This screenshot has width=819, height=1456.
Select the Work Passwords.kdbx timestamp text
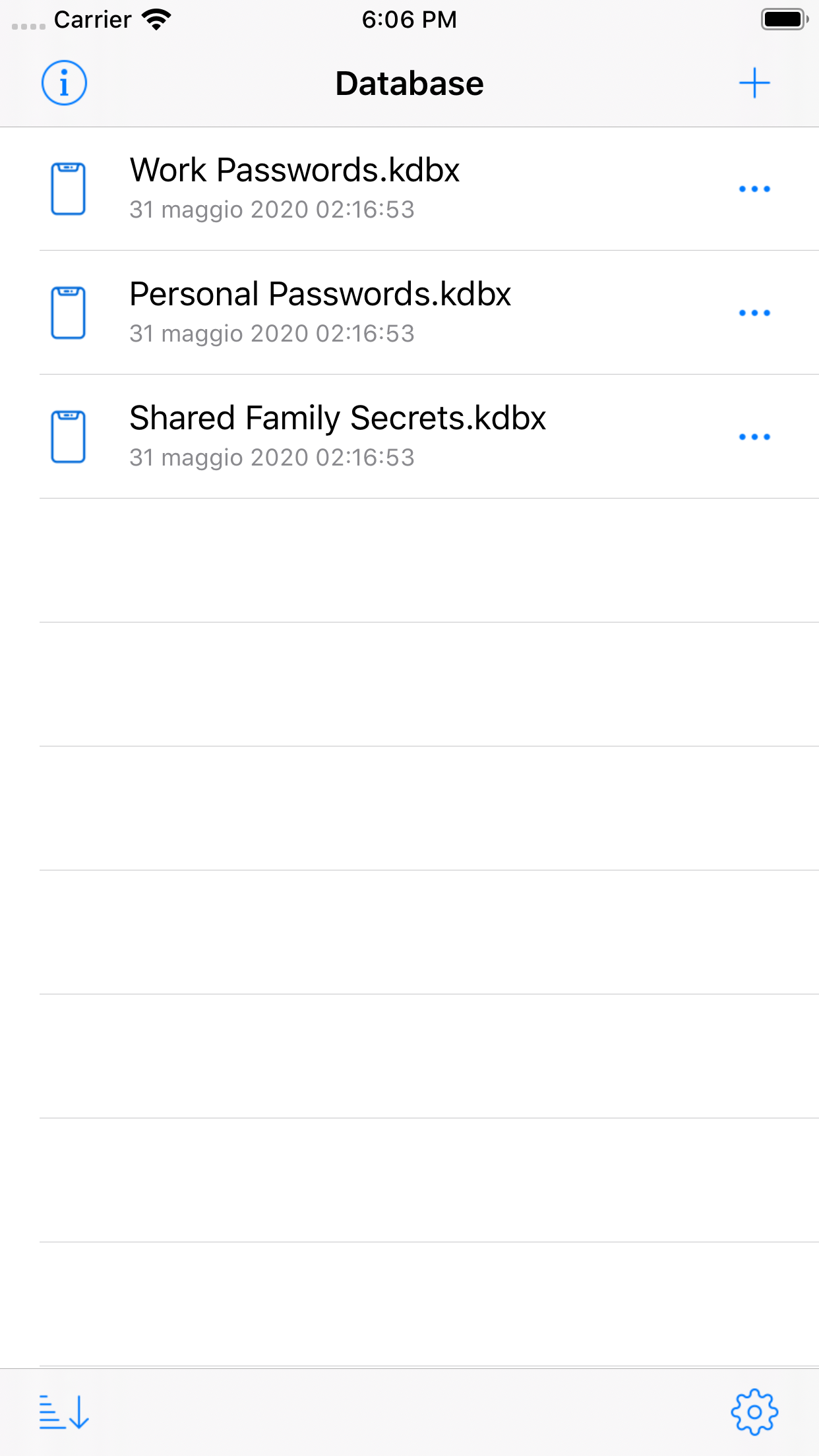coord(272,210)
